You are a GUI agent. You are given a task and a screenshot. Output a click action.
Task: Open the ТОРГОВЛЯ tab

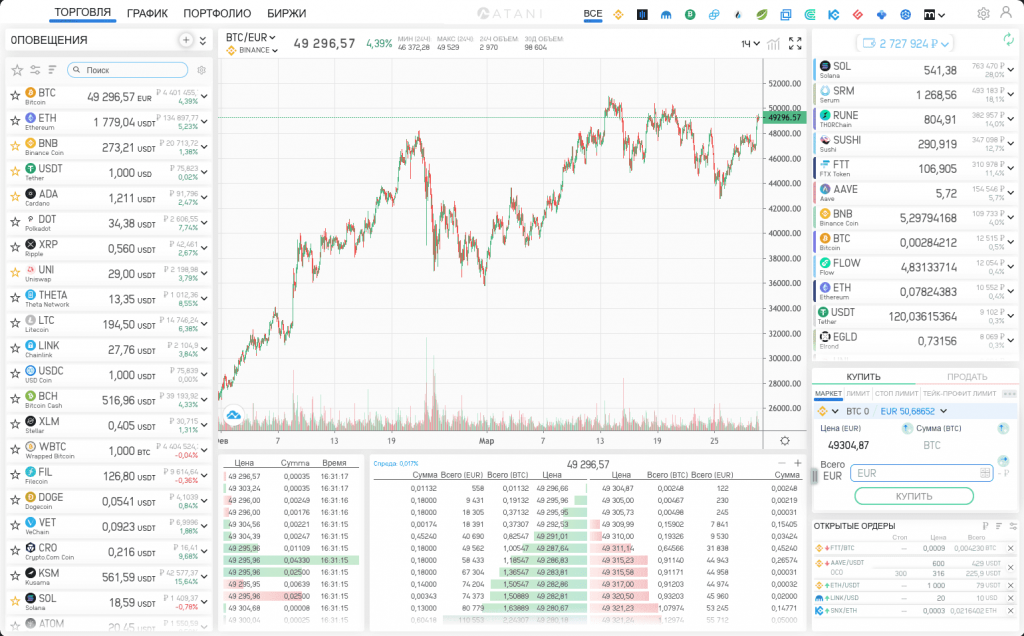coord(82,12)
